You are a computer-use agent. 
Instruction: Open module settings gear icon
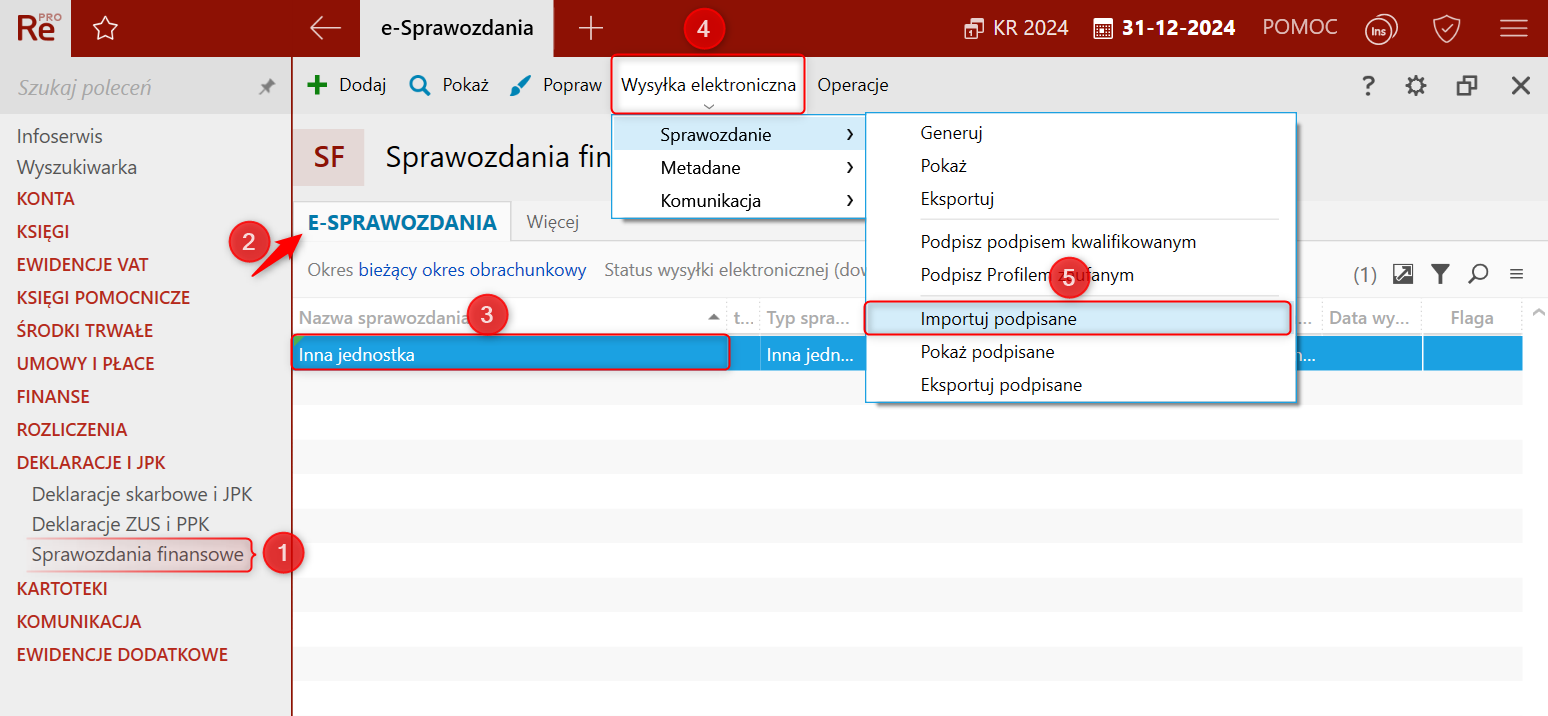tap(1416, 86)
